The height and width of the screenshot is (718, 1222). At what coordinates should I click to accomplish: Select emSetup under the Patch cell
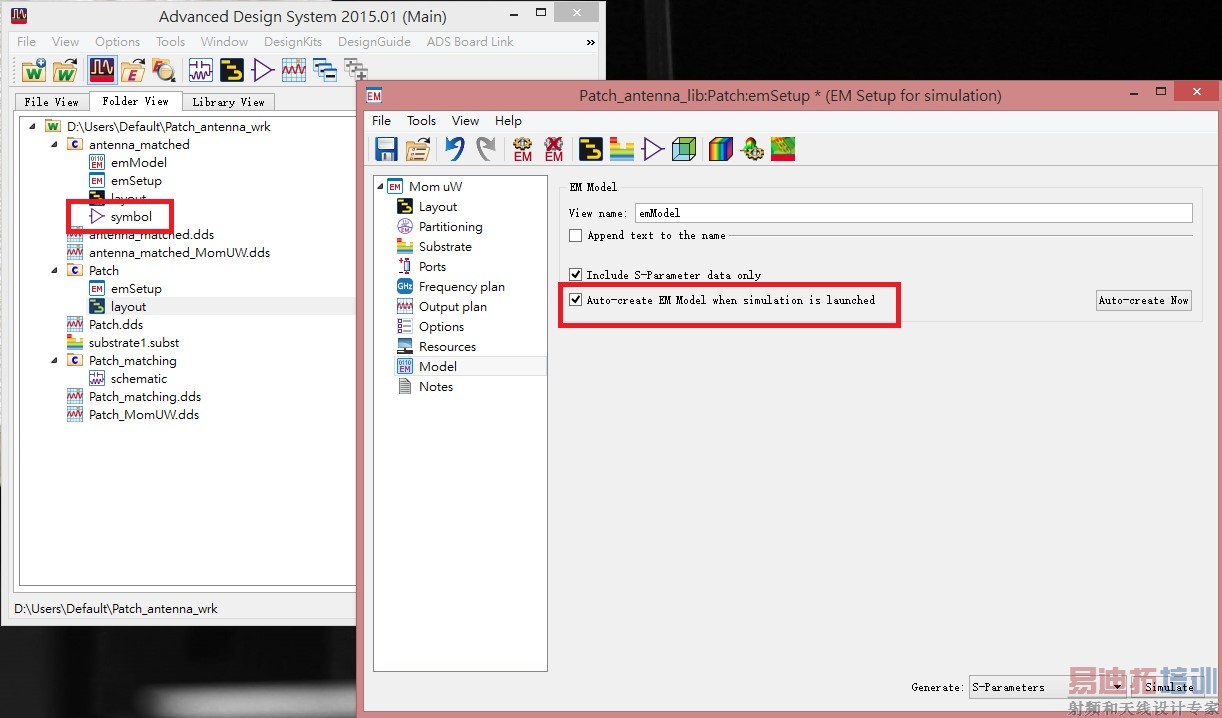tap(136, 288)
